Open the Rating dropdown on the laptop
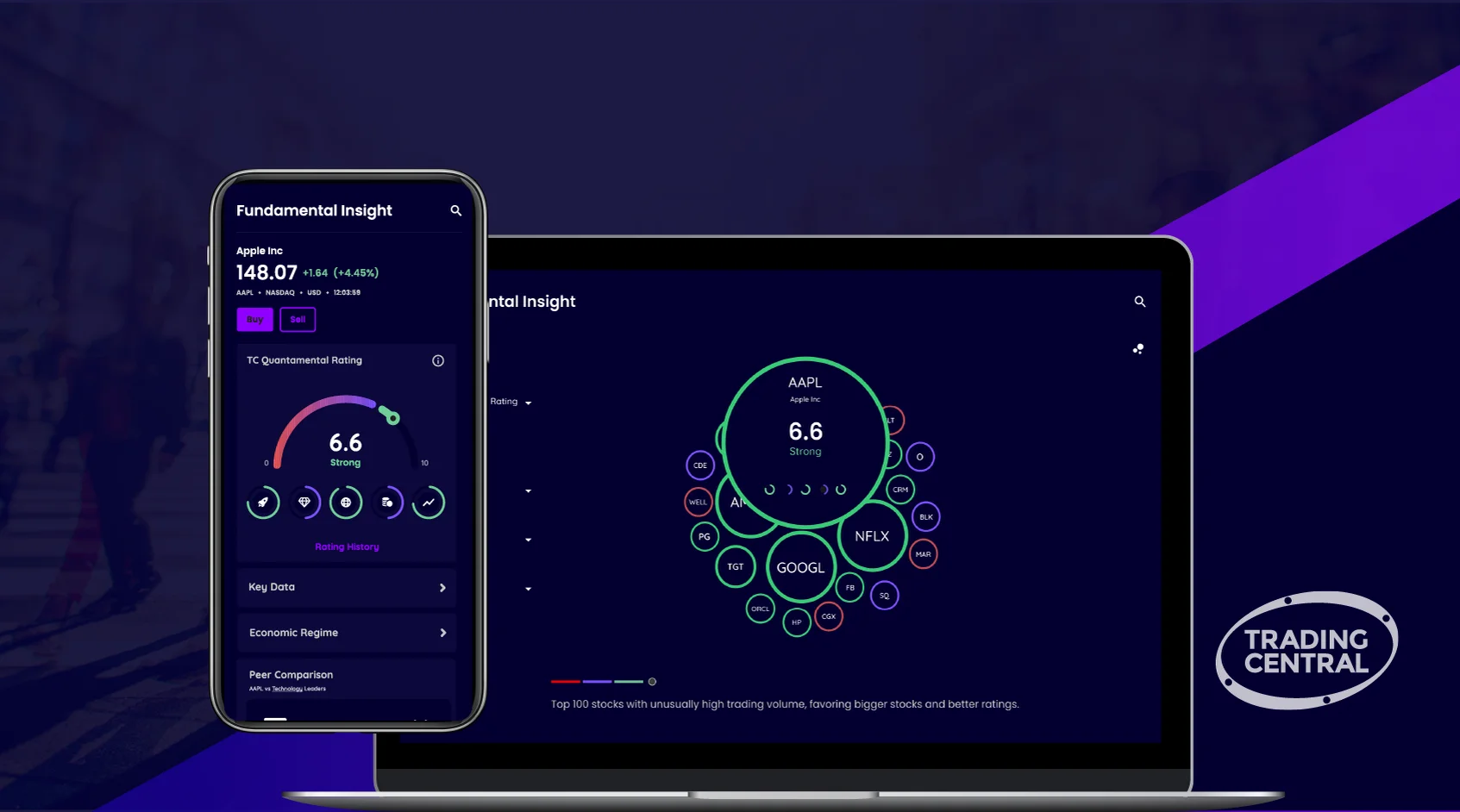Viewport: 1460px width, 812px height. point(511,402)
